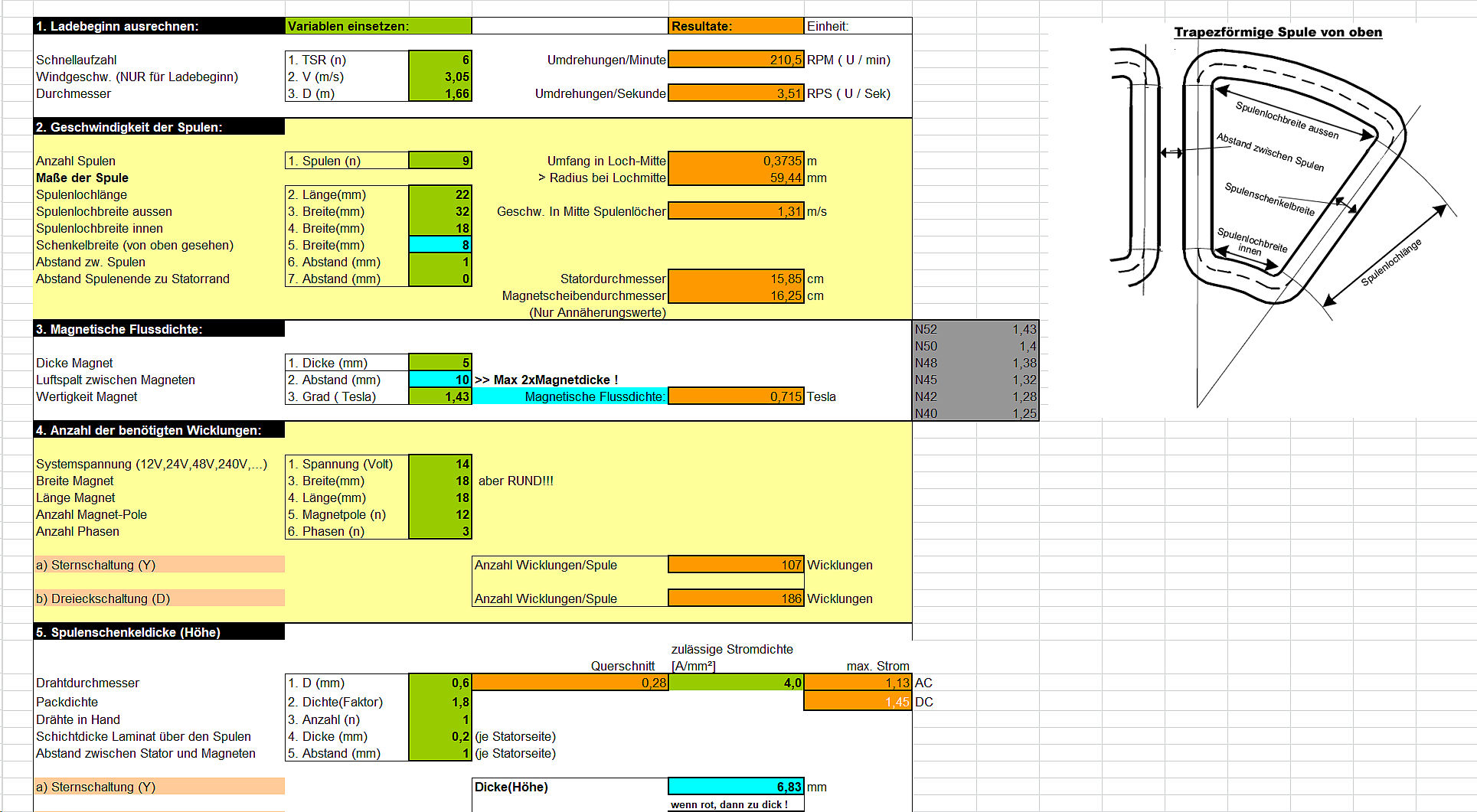Viewport: 1477px width, 812px height.
Task: Select the cyan Dicke(Höhe) result 6,83
Action: pyautogui.click(x=736, y=787)
